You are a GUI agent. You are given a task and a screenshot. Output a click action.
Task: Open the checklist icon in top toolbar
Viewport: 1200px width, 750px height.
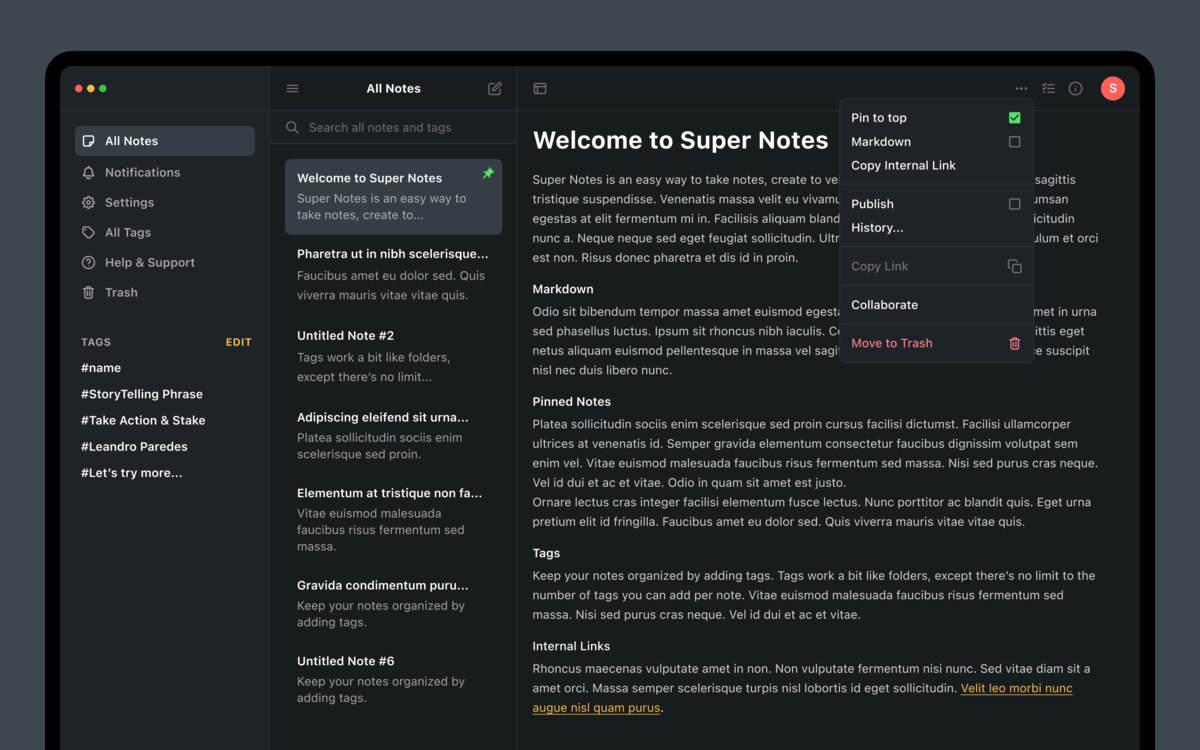[1048, 89]
